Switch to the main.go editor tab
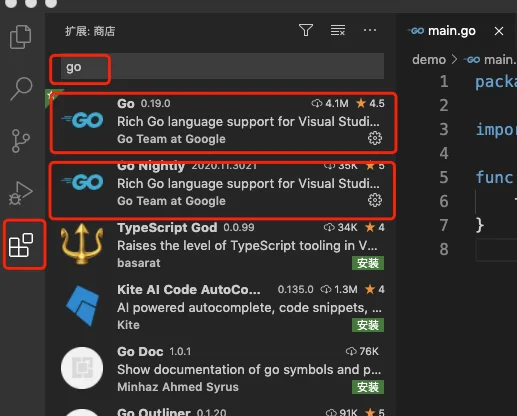Image resolution: width=517 pixels, height=416 pixels. pos(443,31)
